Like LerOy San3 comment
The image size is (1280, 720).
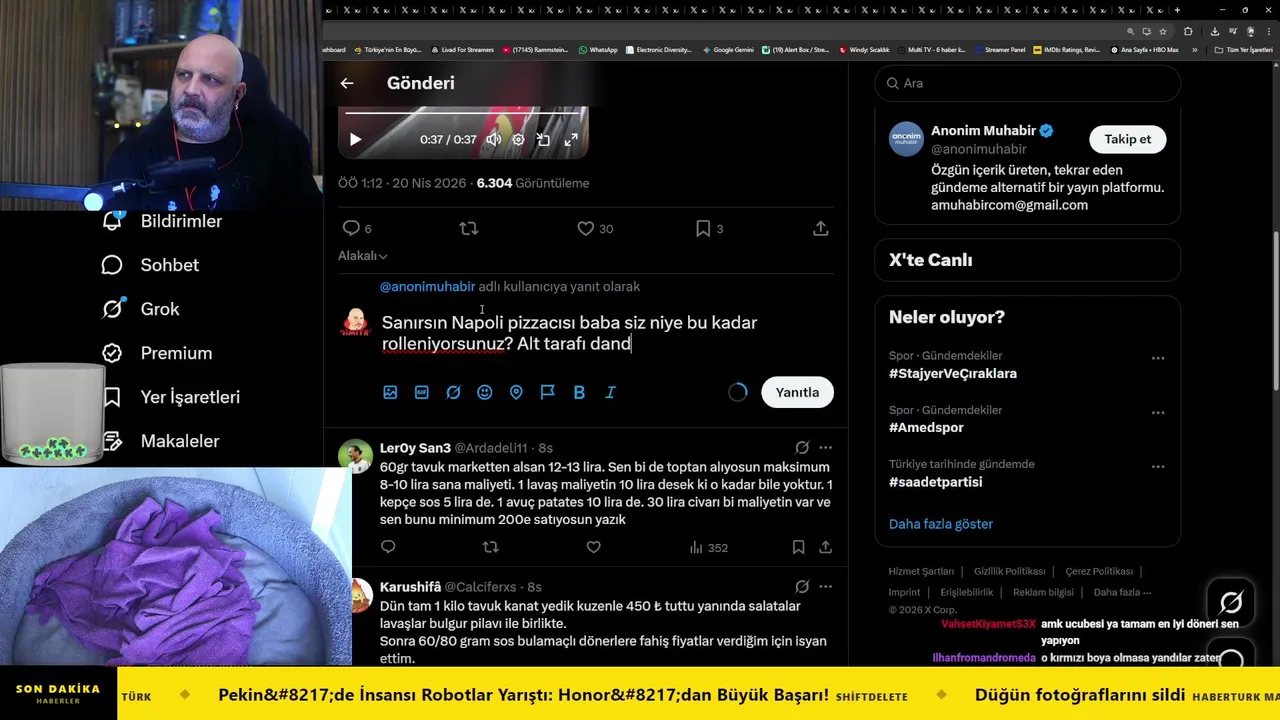[593, 547]
